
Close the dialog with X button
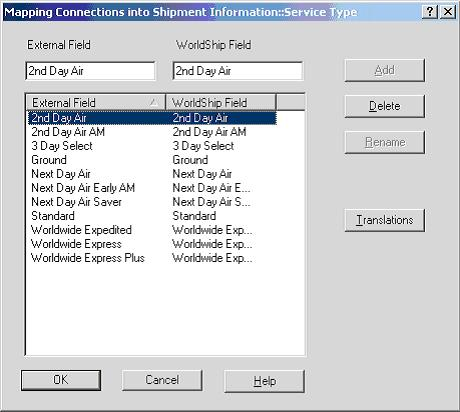[x=448, y=12]
